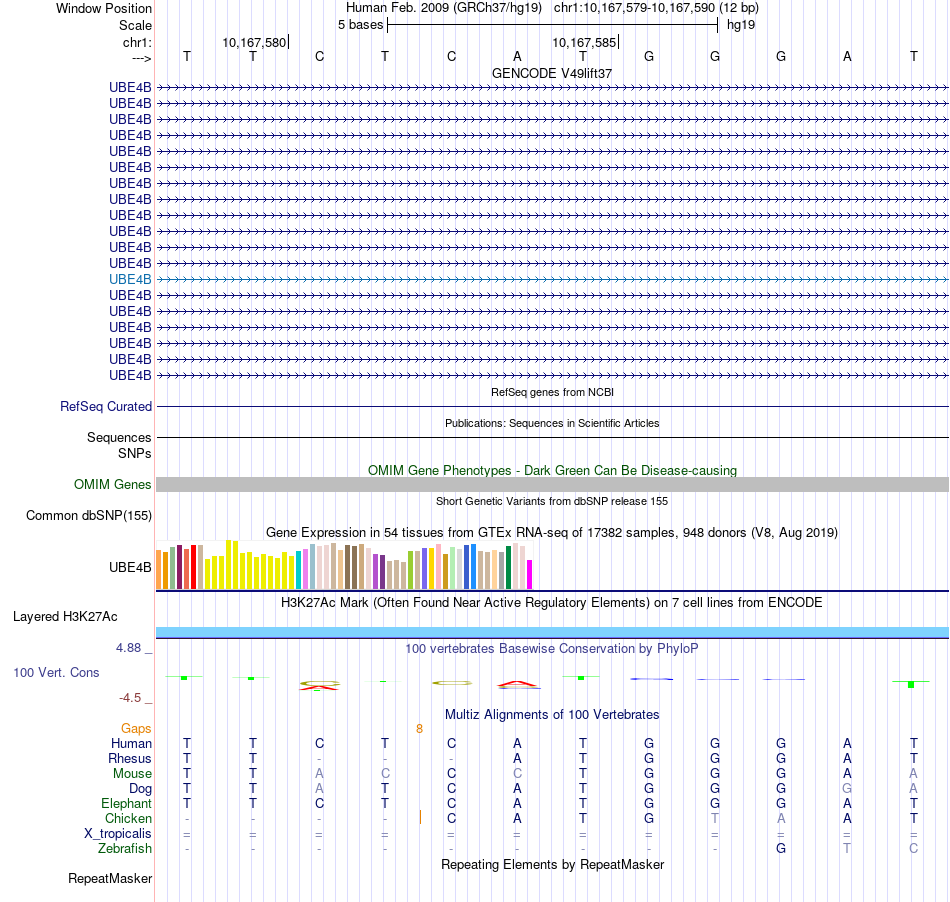This screenshot has width=950, height=902.
Task: Open the 'RefSeq genes from NCBI' track title
Action: [552, 393]
